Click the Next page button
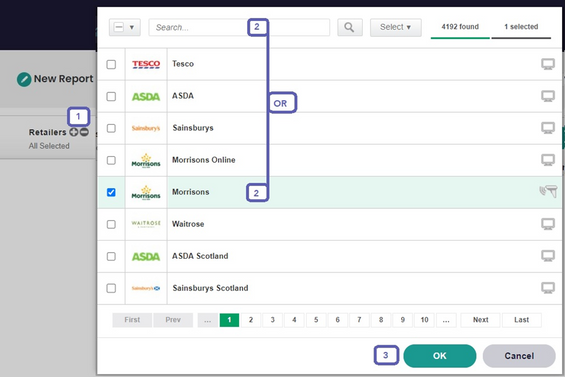The width and height of the screenshot is (565, 377). (480, 320)
